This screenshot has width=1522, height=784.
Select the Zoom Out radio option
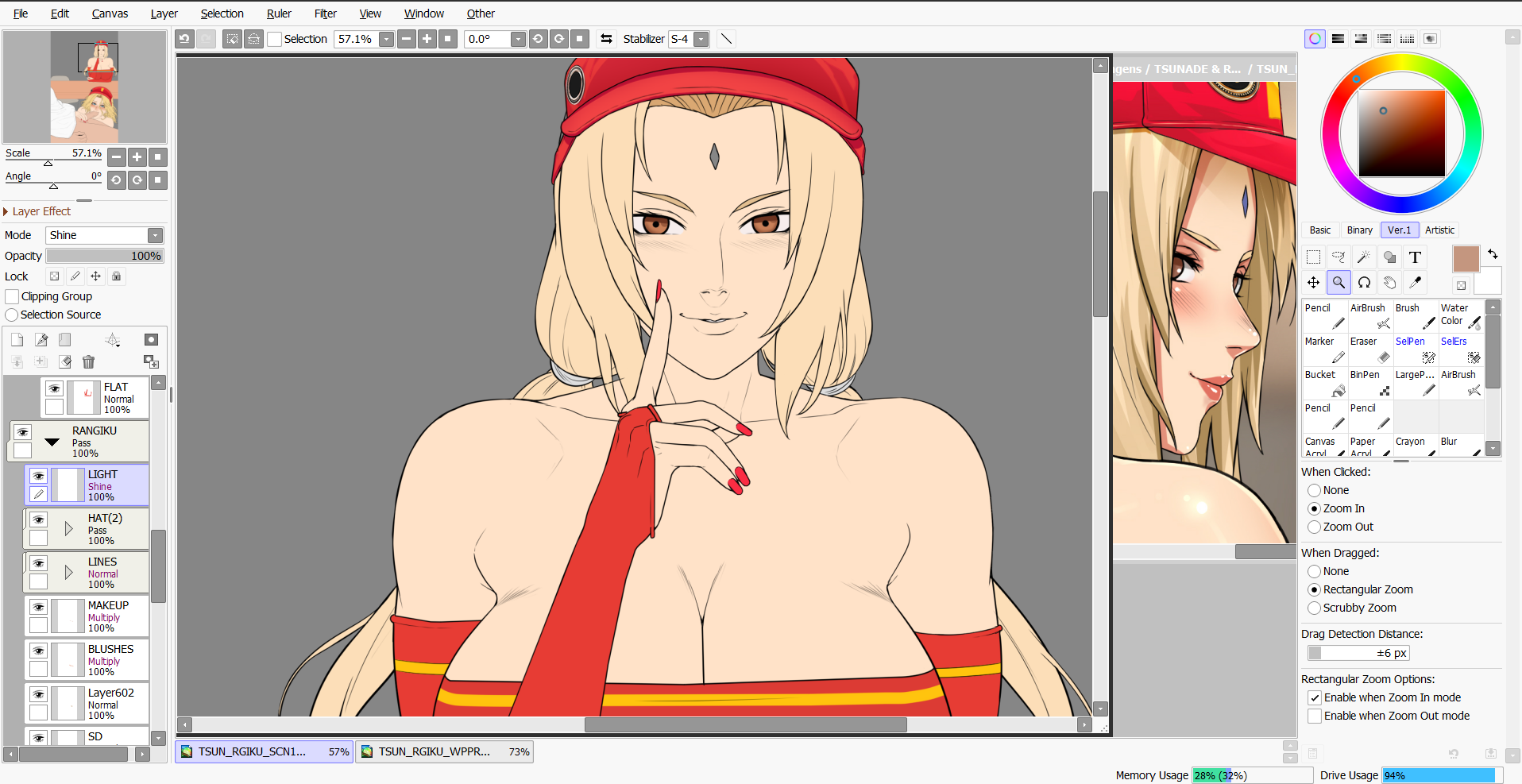1315,527
